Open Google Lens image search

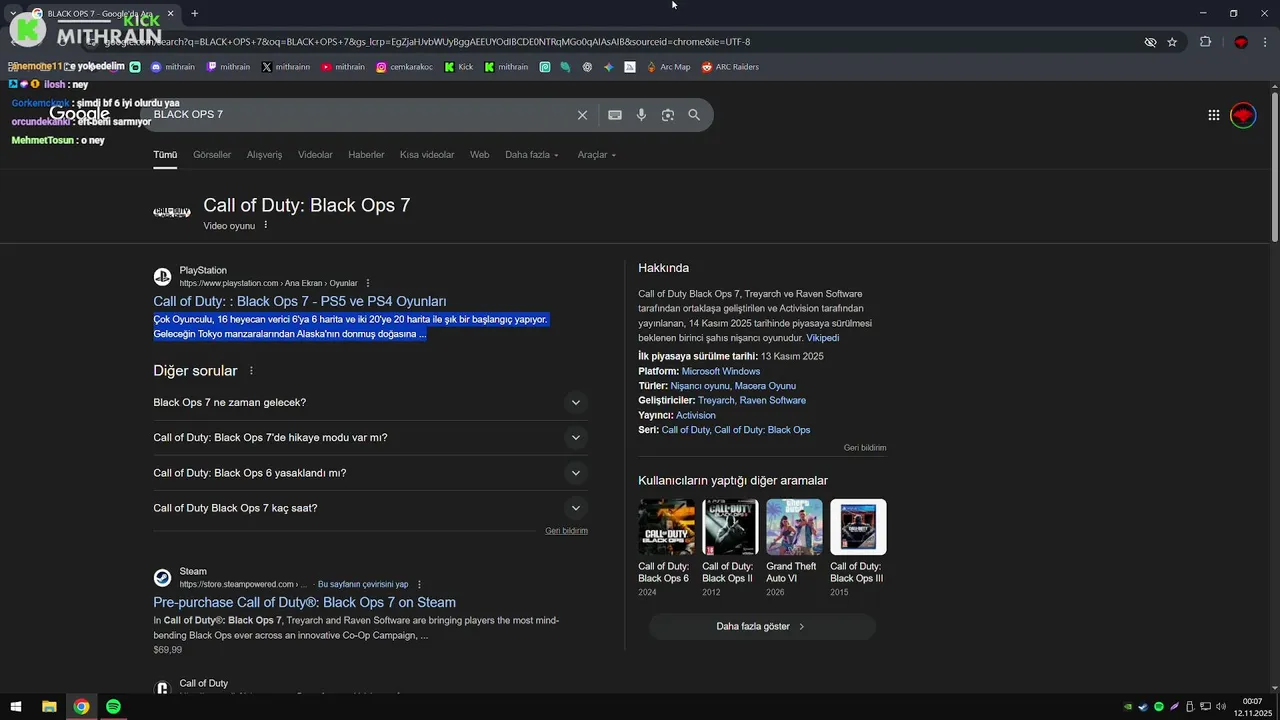(x=668, y=115)
